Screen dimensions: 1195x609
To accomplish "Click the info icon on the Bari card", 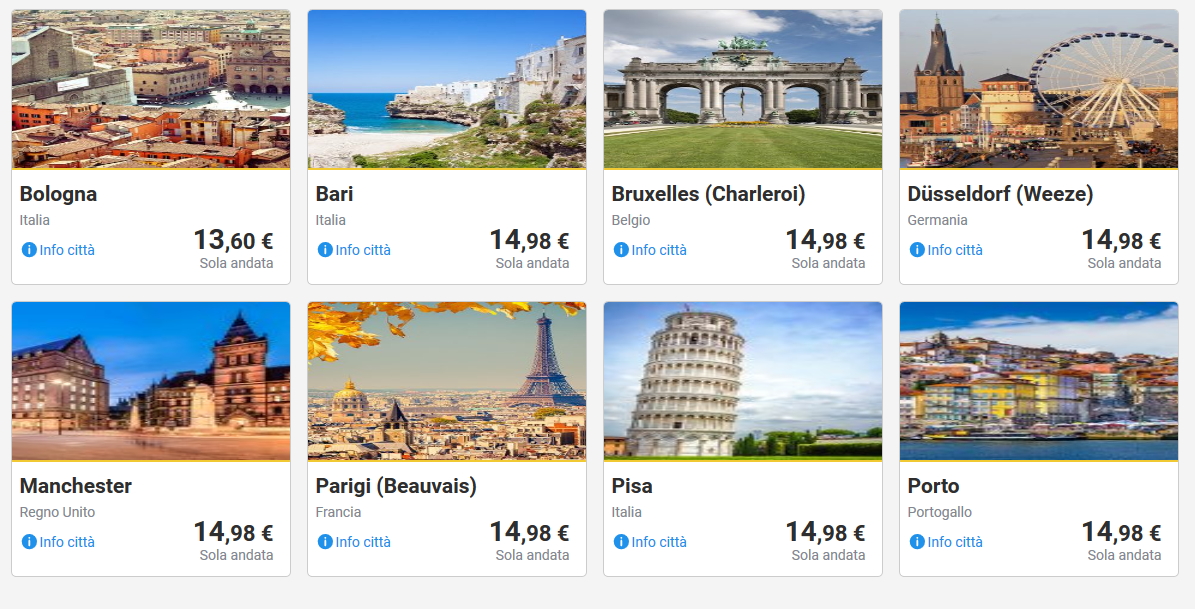I will 325,250.
